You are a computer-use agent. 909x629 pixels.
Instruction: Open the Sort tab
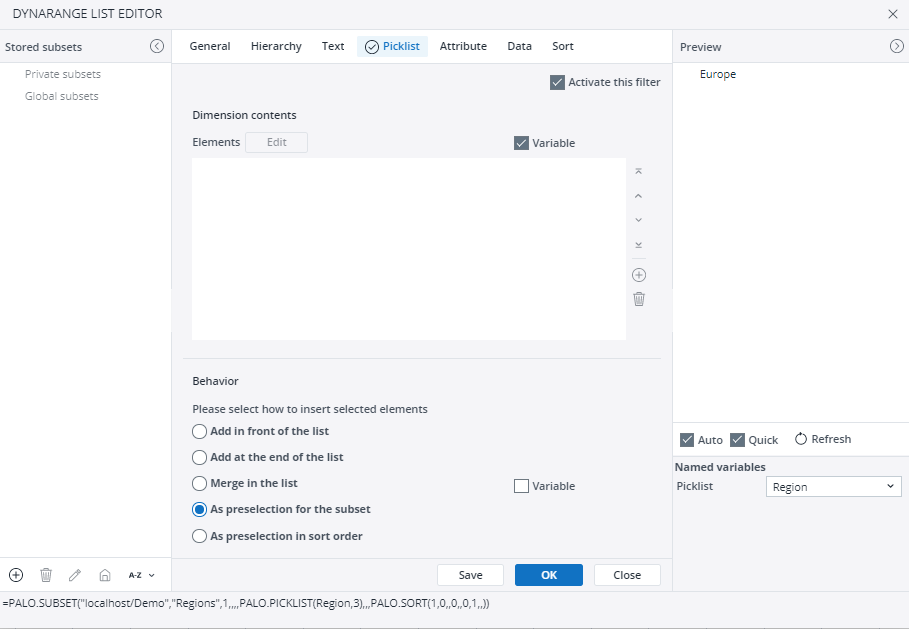[562, 46]
